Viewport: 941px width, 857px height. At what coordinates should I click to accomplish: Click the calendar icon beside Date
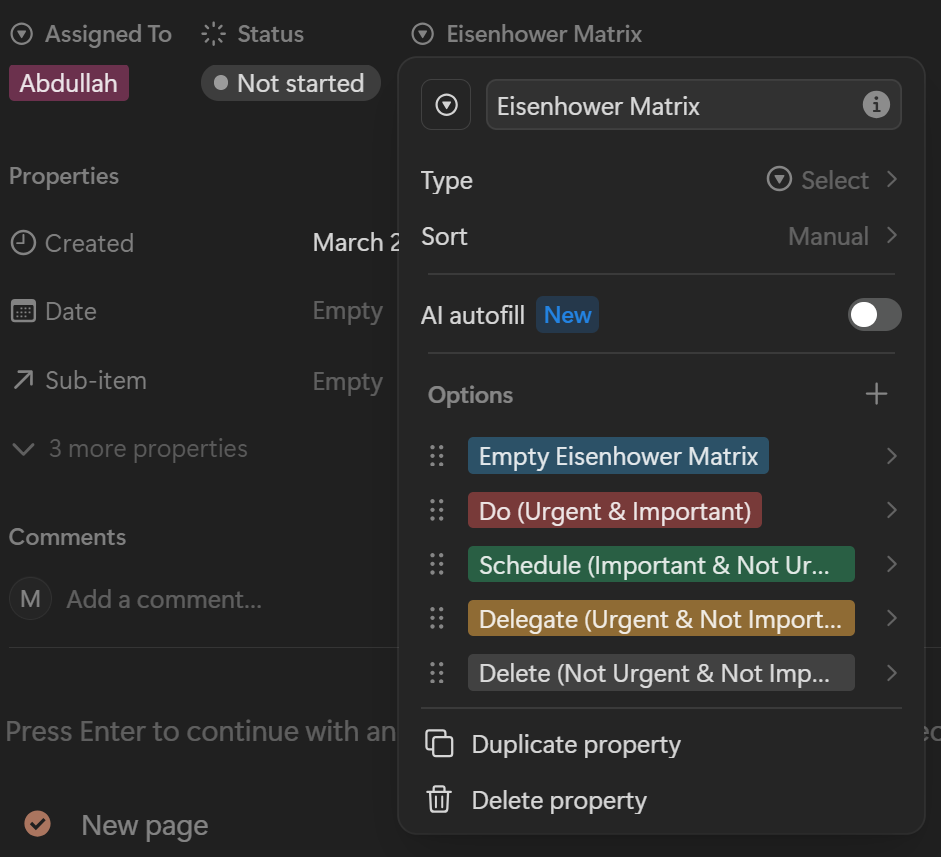click(x=23, y=311)
